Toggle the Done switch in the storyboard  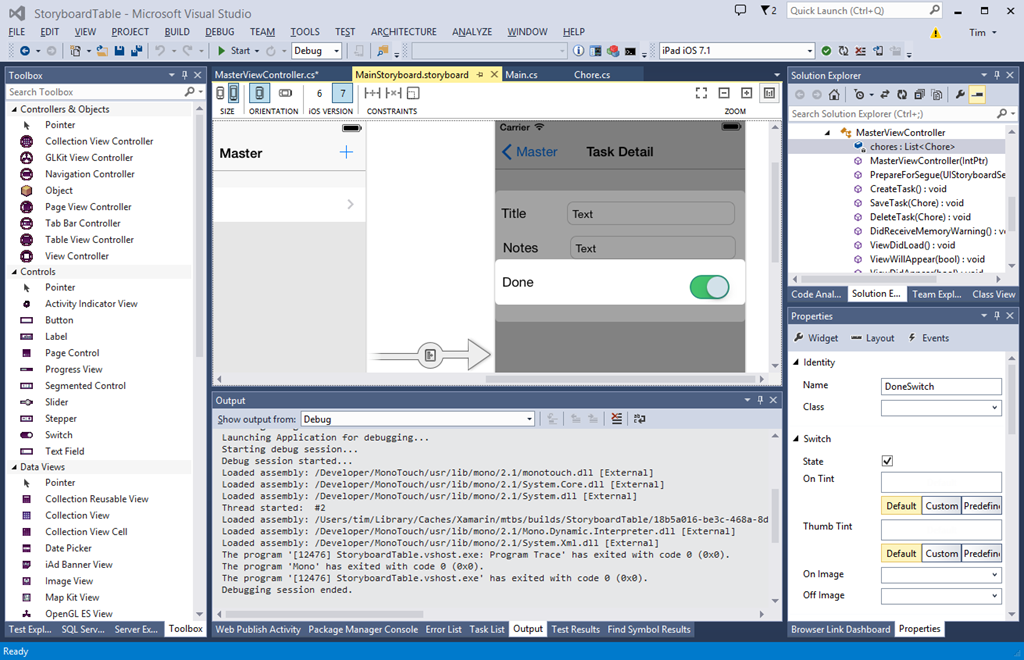click(x=709, y=287)
